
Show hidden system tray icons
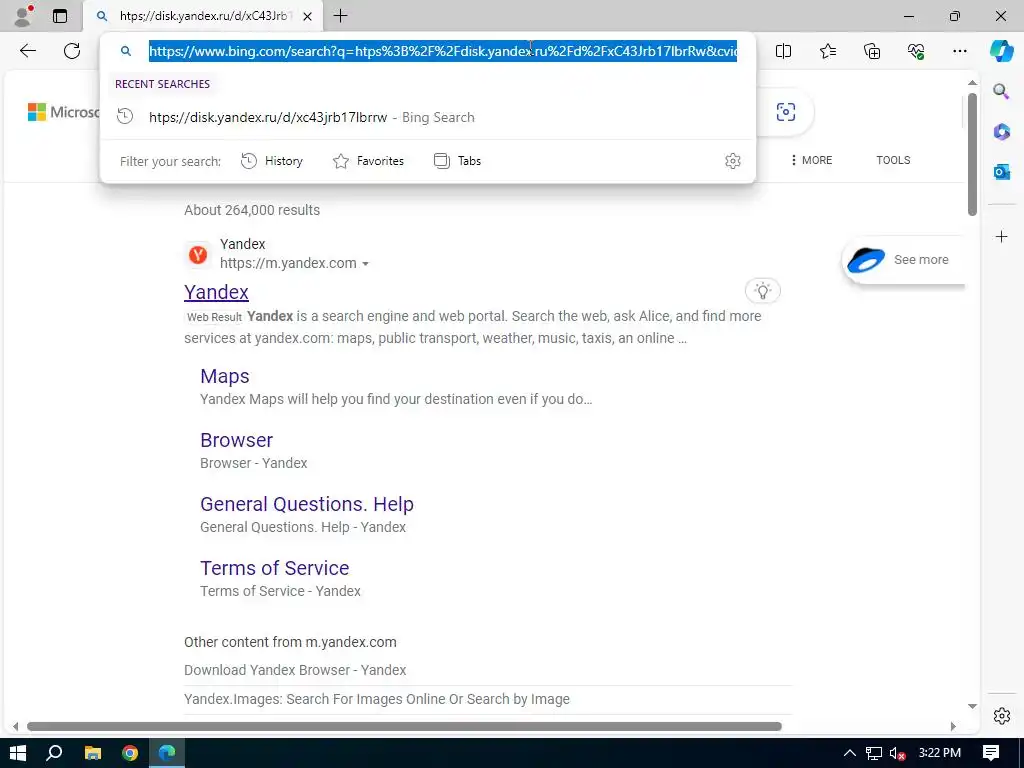[850, 753]
